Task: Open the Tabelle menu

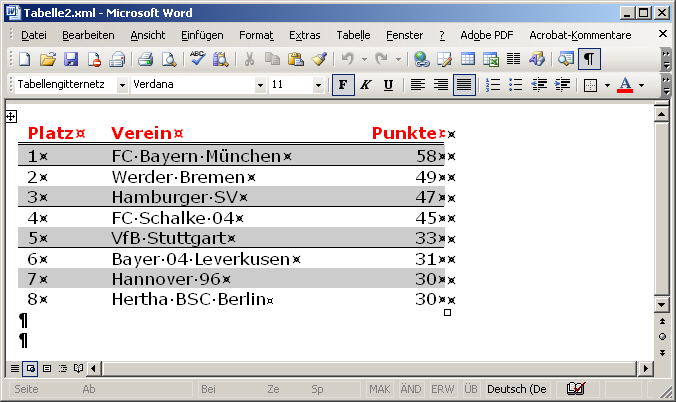Action: (x=353, y=35)
